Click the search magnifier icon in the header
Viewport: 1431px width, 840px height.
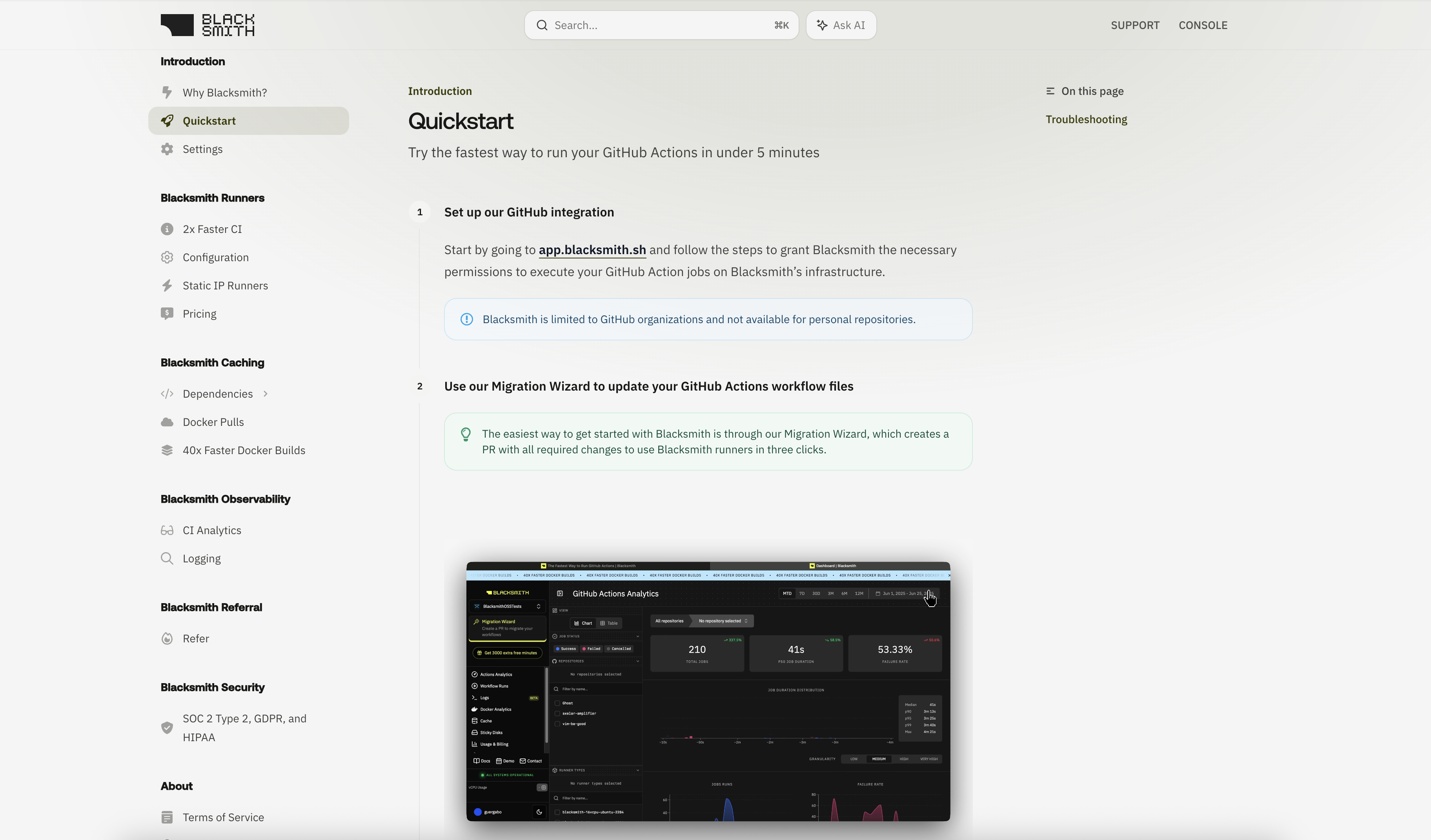542,25
